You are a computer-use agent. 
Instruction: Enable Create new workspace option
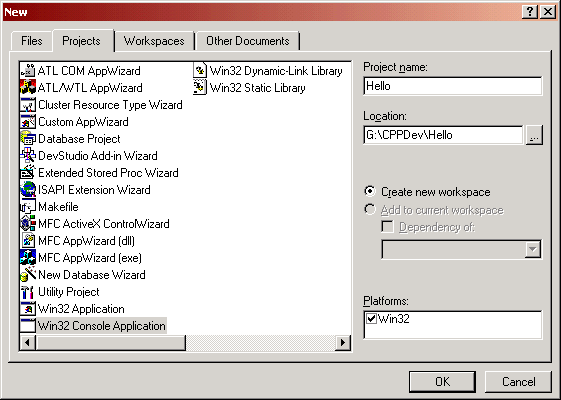tap(370, 191)
